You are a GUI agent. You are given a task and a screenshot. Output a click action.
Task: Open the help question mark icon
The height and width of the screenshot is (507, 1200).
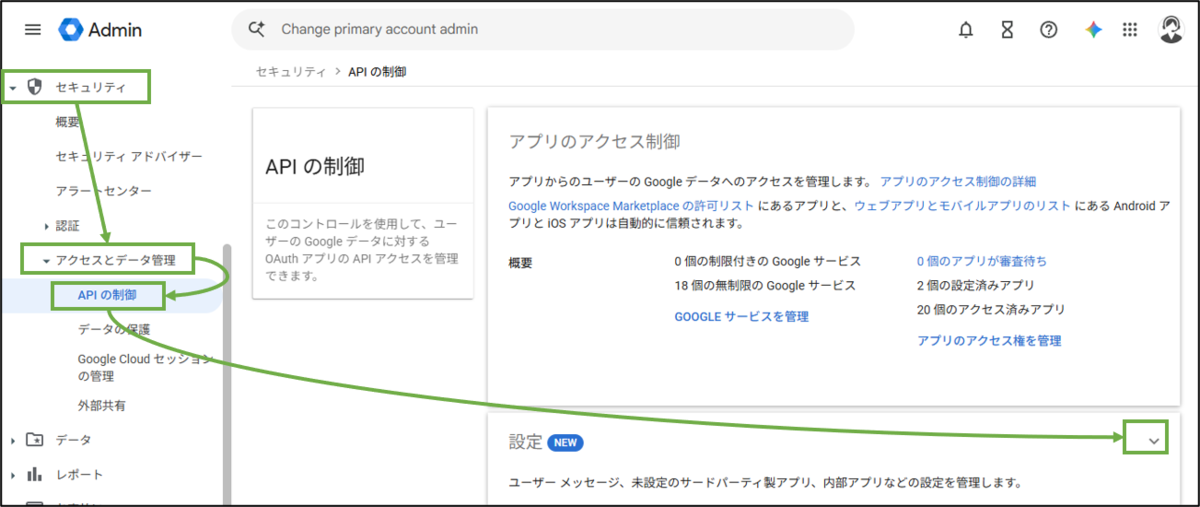(1049, 30)
